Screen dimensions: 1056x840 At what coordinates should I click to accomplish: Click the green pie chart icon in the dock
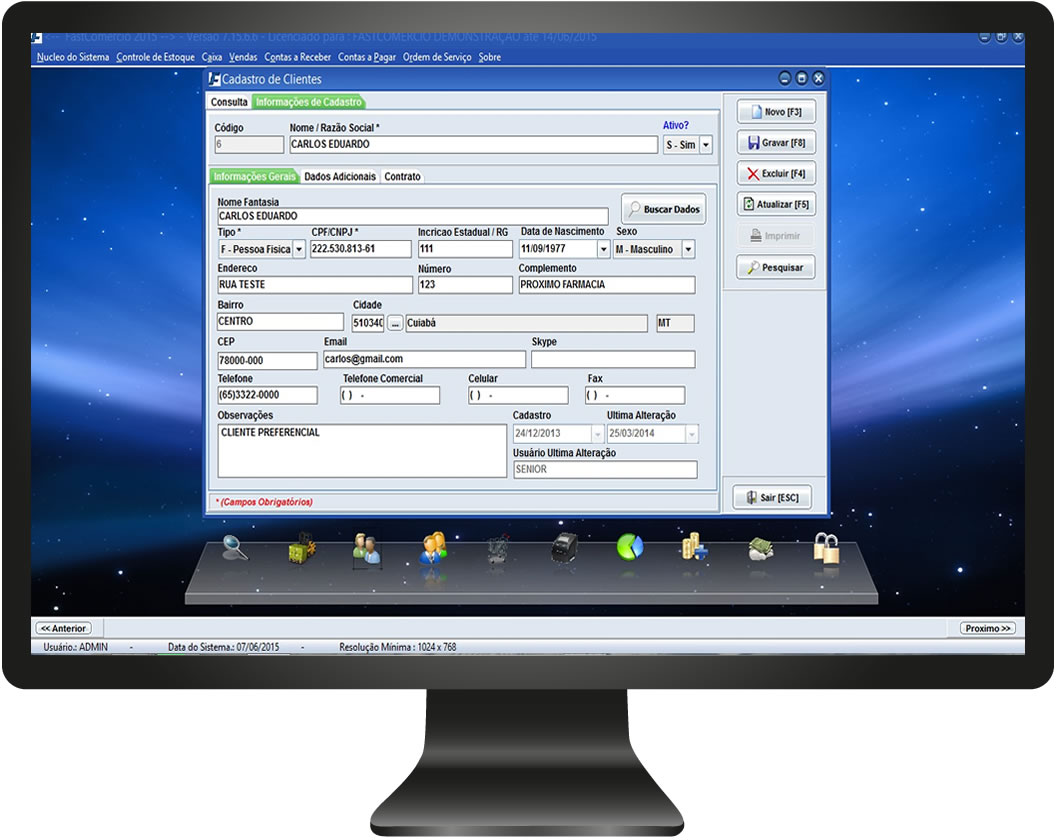click(630, 547)
